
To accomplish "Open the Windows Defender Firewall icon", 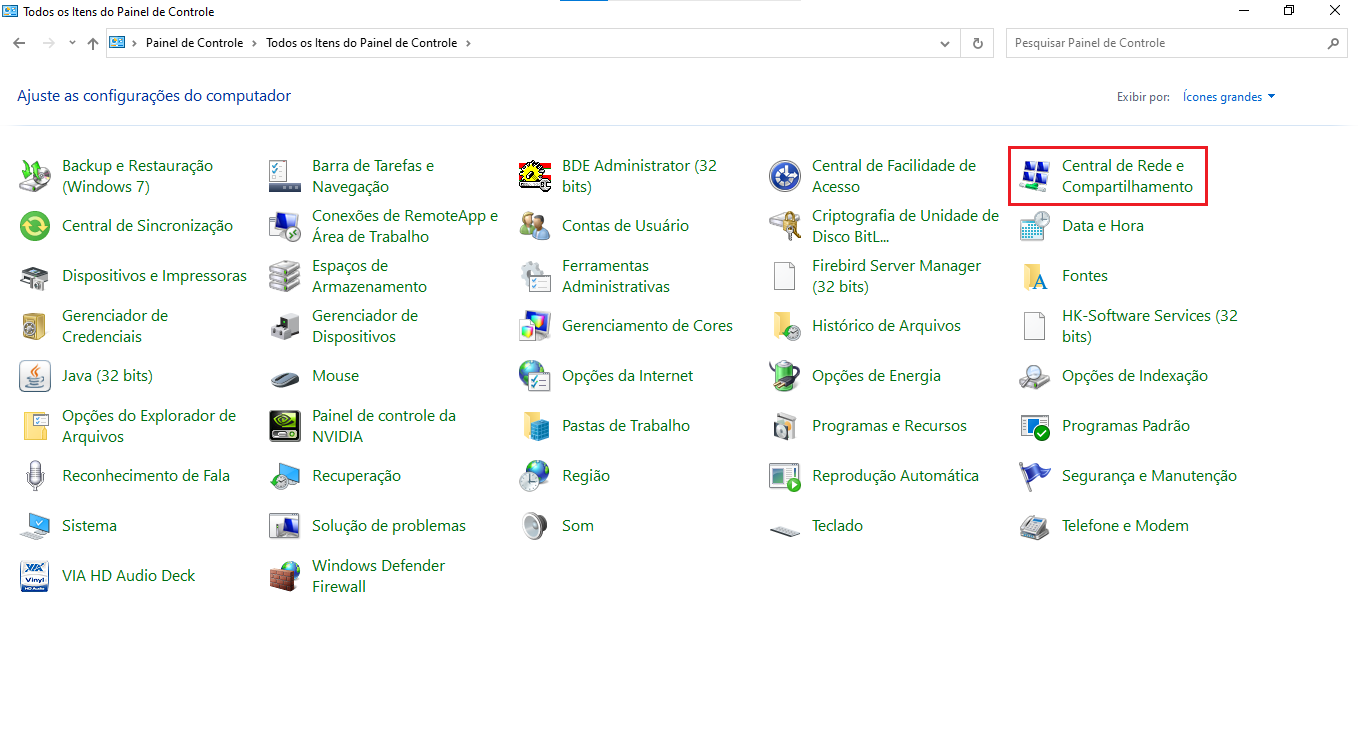I will (x=285, y=576).
